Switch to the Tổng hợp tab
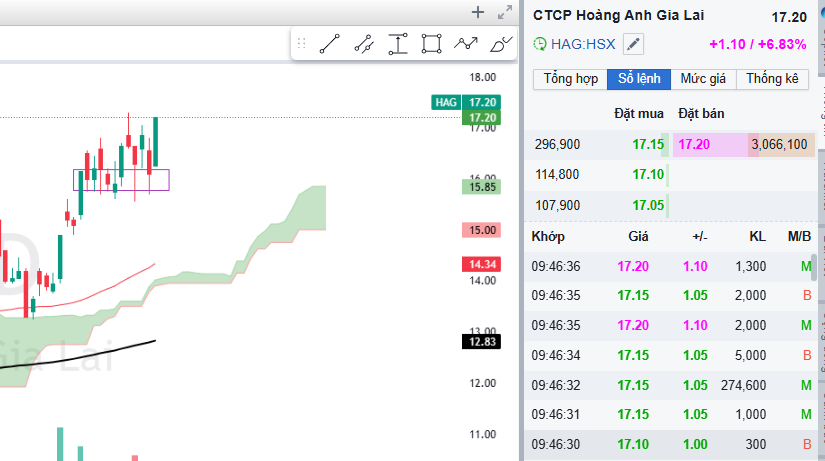Screen dimensions: 825x461 coord(570,79)
